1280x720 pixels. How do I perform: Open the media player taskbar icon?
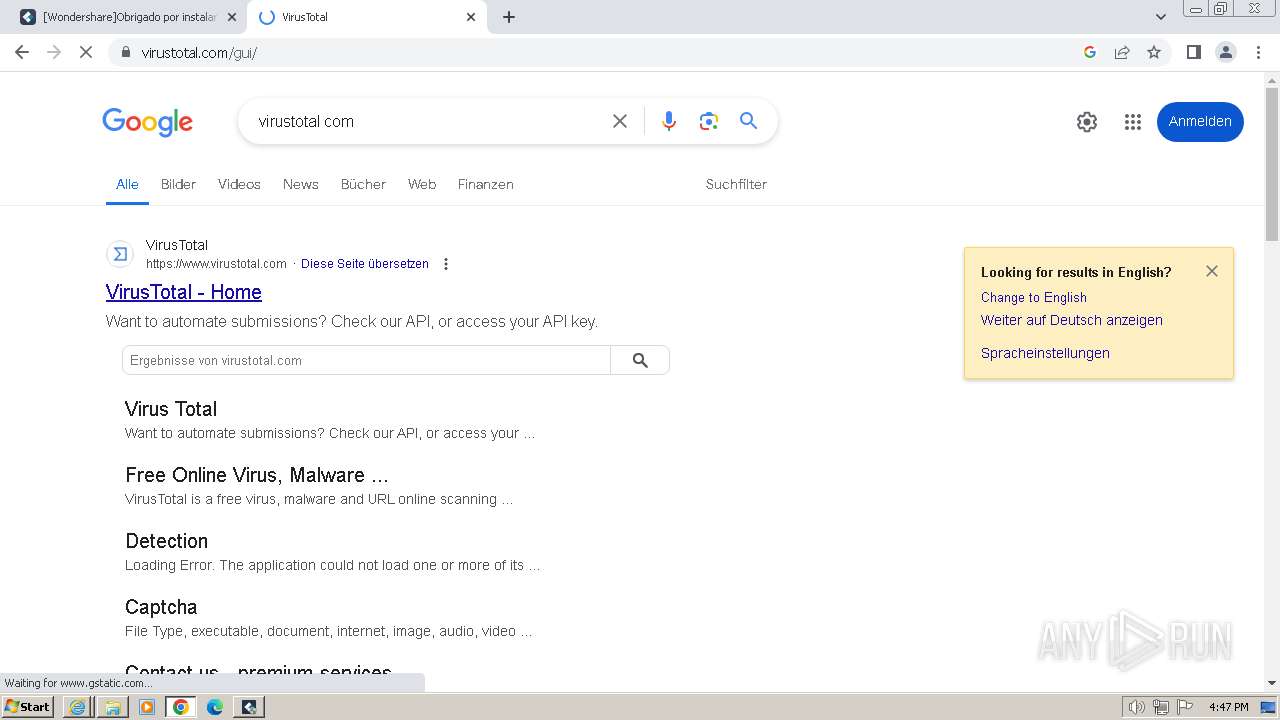(147, 707)
